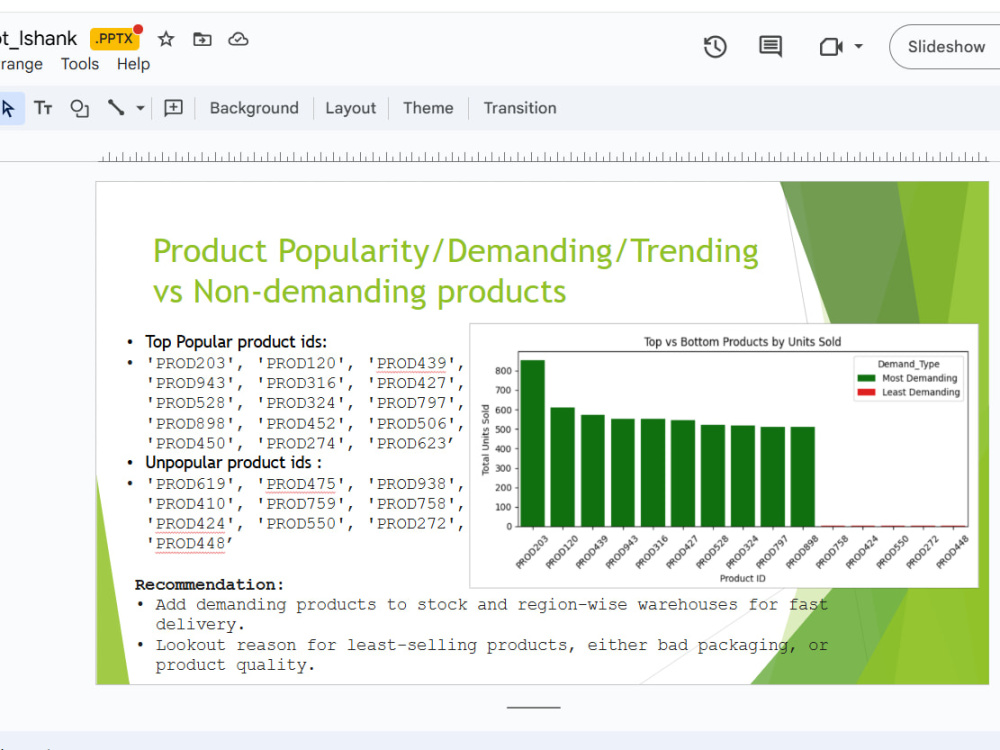Click the document title ending in '_Ishank'
Image resolution: width=1000 pixels, height=750 pixels.
click(x=38, y=39)
